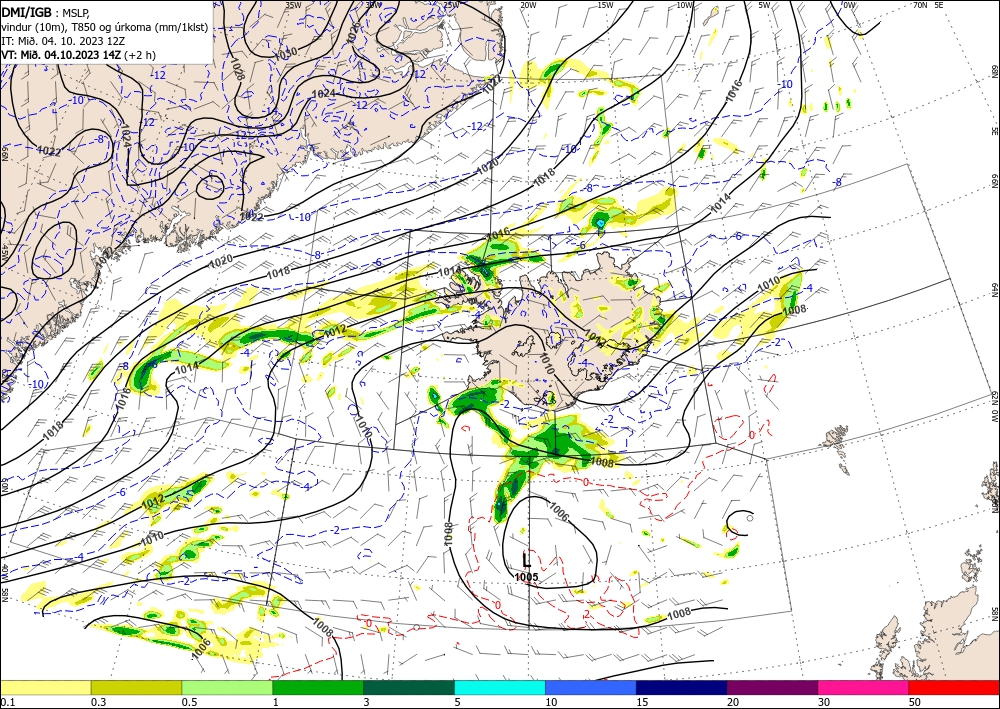
Task: Click the '20W' longitude label at top
Action: [527, 5]
